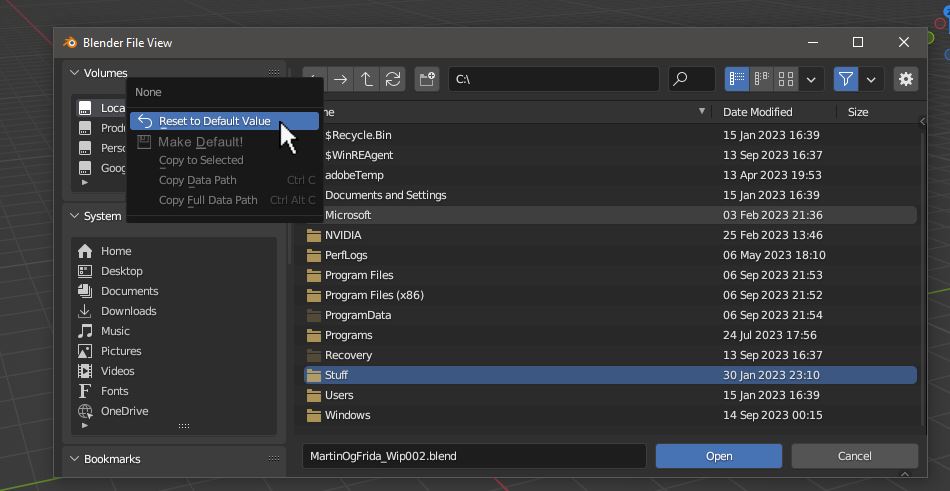The image size is (950, 491).
Task: Select the $WinREAgent folder
Action: 610,155
